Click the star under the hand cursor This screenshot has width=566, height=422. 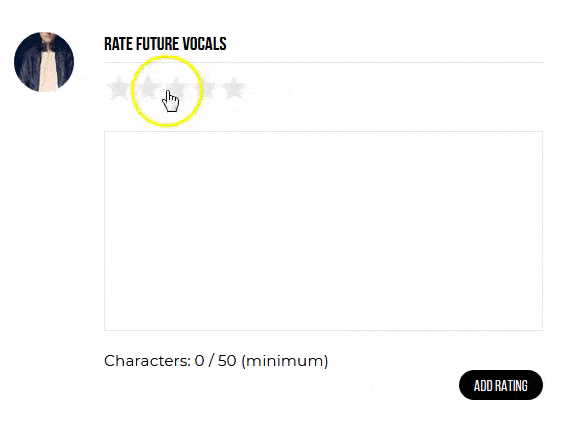coord(176,88)
